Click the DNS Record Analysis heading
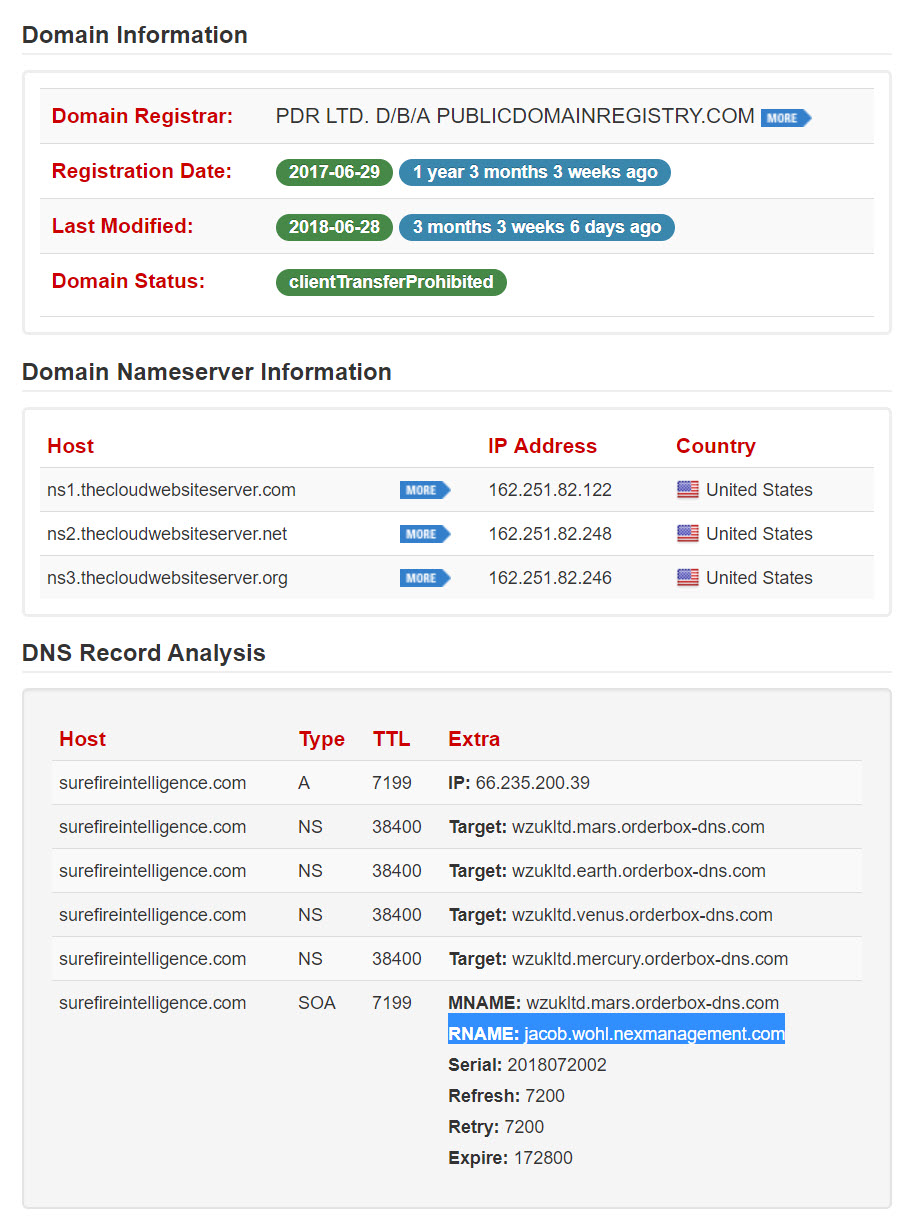The height and width of the screenshot is (1216, 906). tap(144, 653)
